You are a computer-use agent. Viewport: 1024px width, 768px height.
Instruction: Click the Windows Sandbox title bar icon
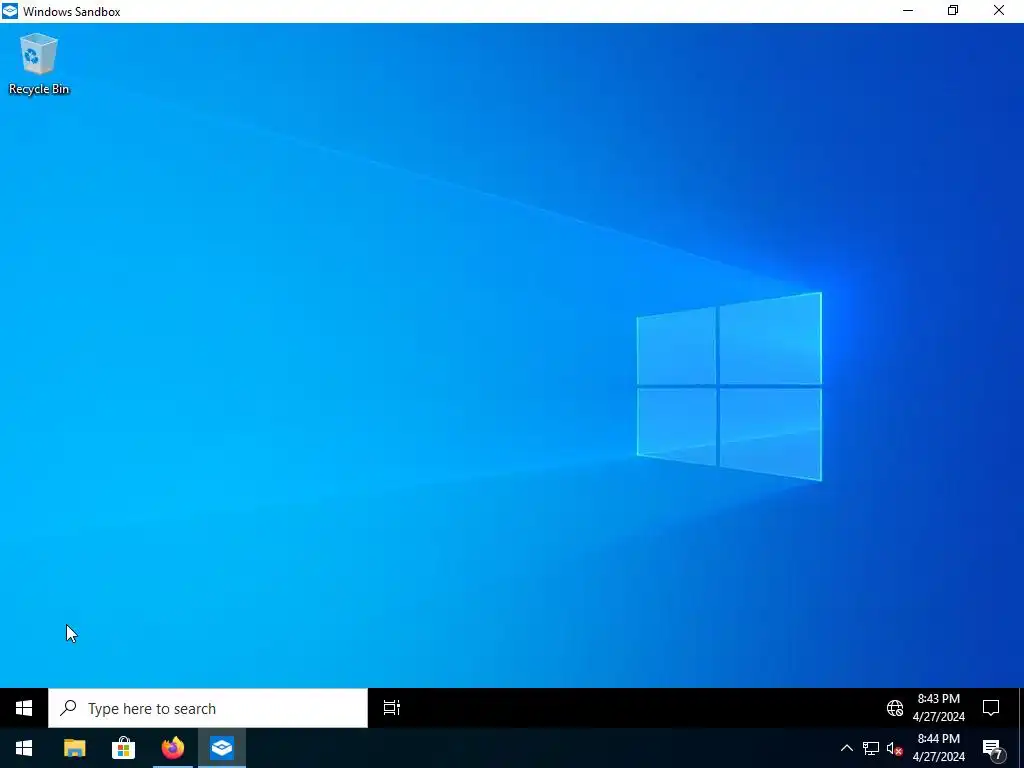tap(10, 11)
